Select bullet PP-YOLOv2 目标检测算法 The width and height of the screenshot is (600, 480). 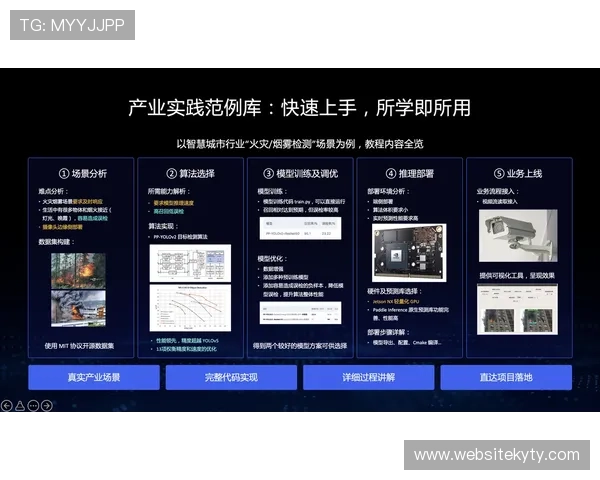pyautogui.click(x=180, y=237)
